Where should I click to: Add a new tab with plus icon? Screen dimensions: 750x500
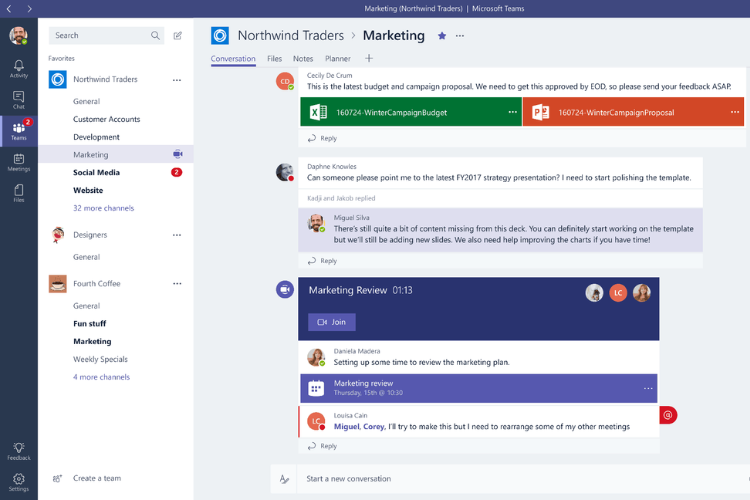(x=369, y=58)
